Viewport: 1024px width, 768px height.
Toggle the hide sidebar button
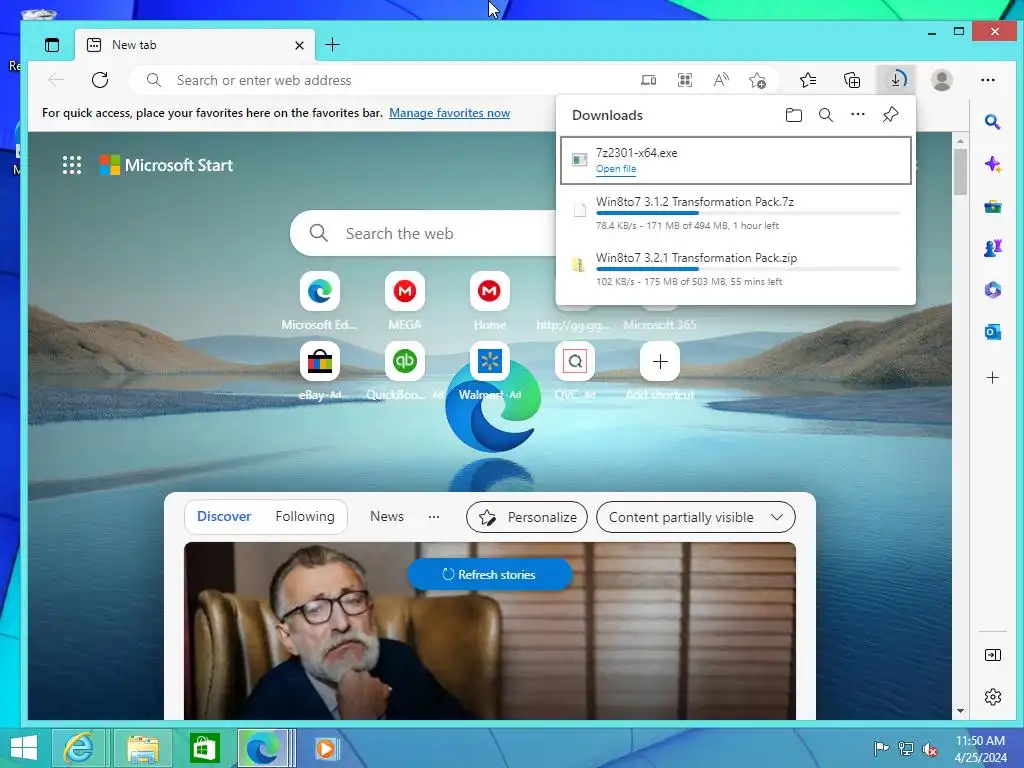click(x=993, y=655)
